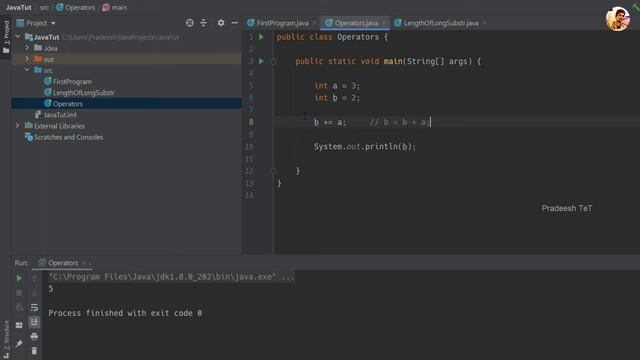Image resolution: width=640 pixels, height=360 pixels.
Task: Toggle scroll to end in Run console
Action: [x=34, y=322]
